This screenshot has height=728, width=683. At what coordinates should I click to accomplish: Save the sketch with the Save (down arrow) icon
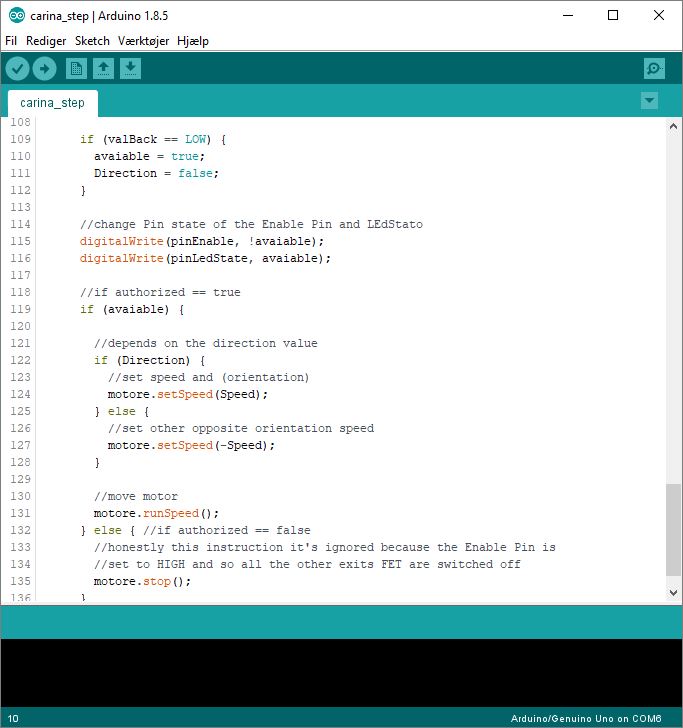pyautogui.click(x=130, y=69)
